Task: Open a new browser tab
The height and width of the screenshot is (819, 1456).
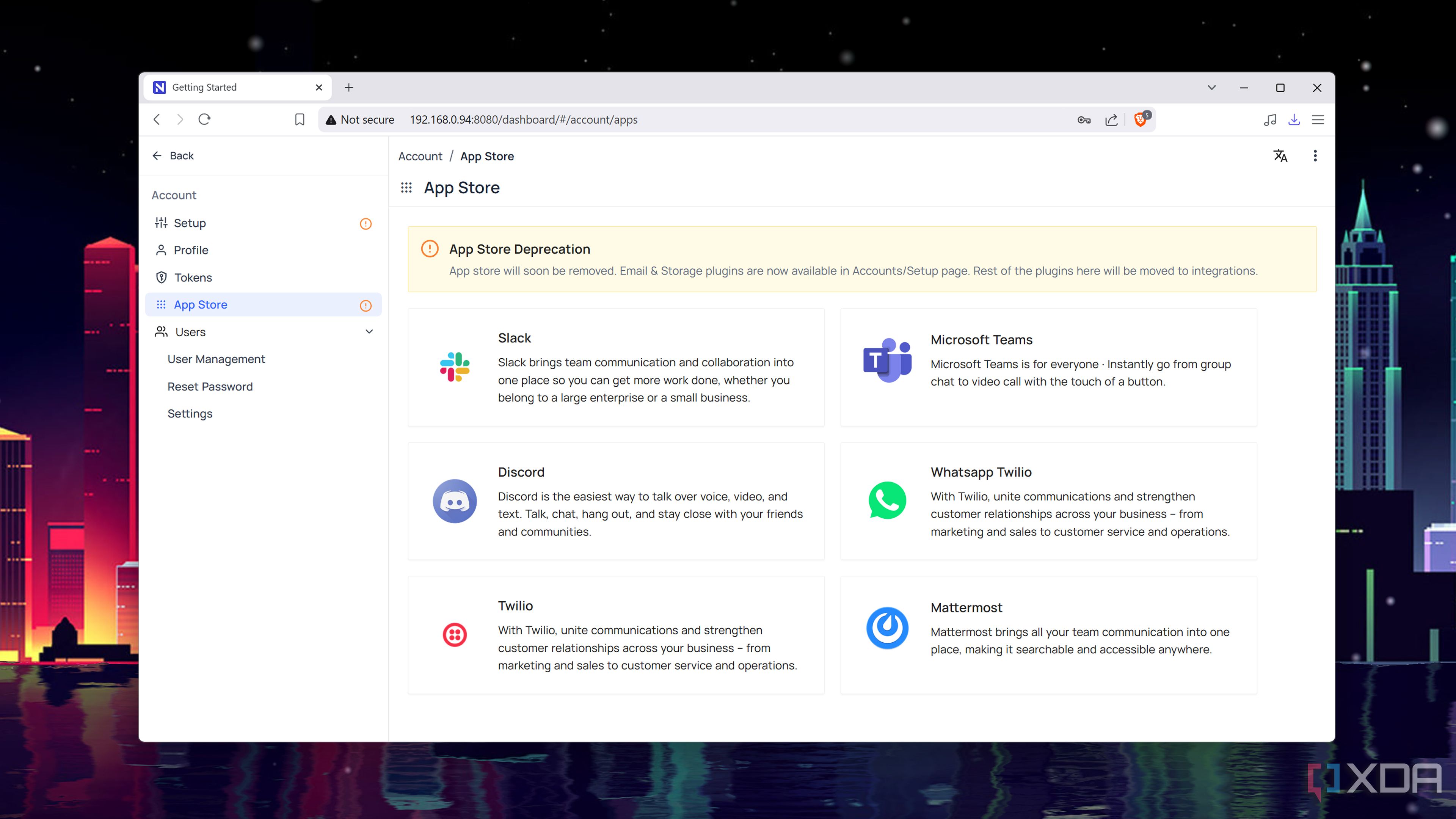Action: click(349, 88)
